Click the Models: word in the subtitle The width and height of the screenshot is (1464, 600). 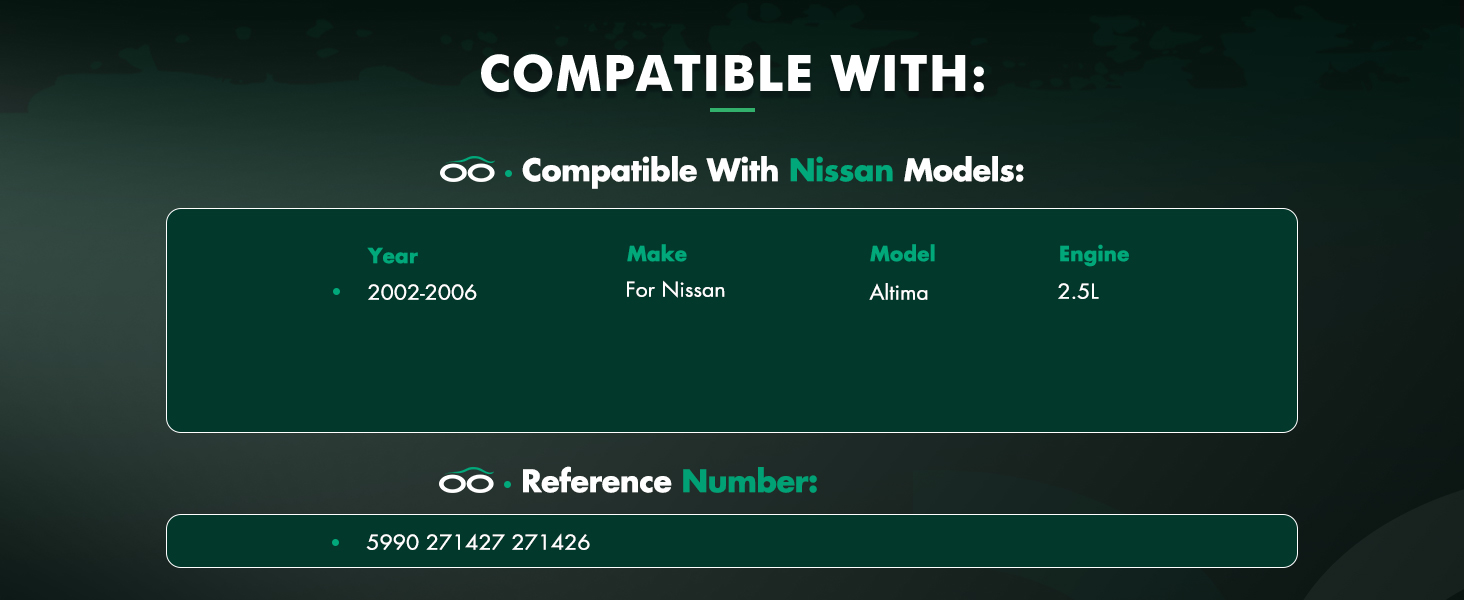click(x=964, y=171)
